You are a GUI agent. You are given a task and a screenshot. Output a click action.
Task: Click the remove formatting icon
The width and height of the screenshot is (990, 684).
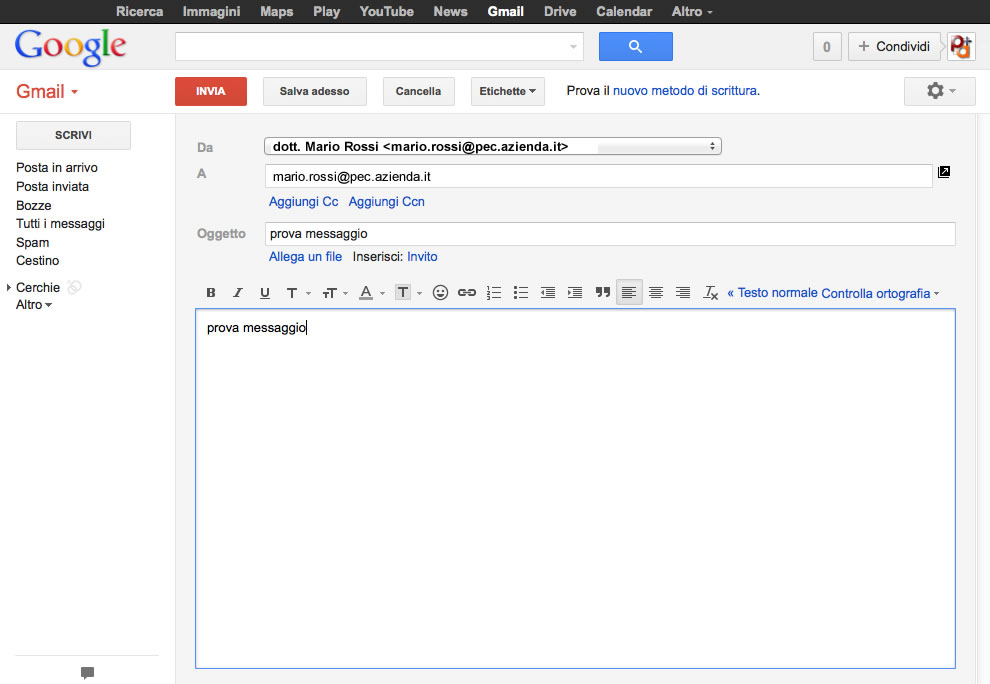(711, 293)
